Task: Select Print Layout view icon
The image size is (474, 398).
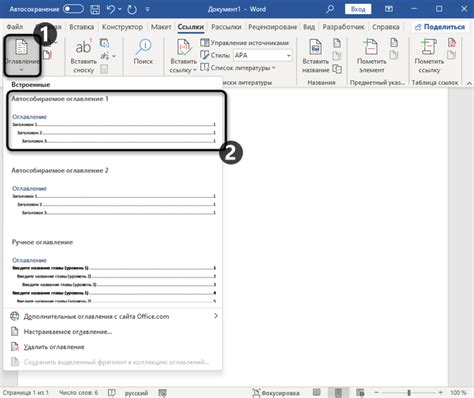Action: click(338, 393)
